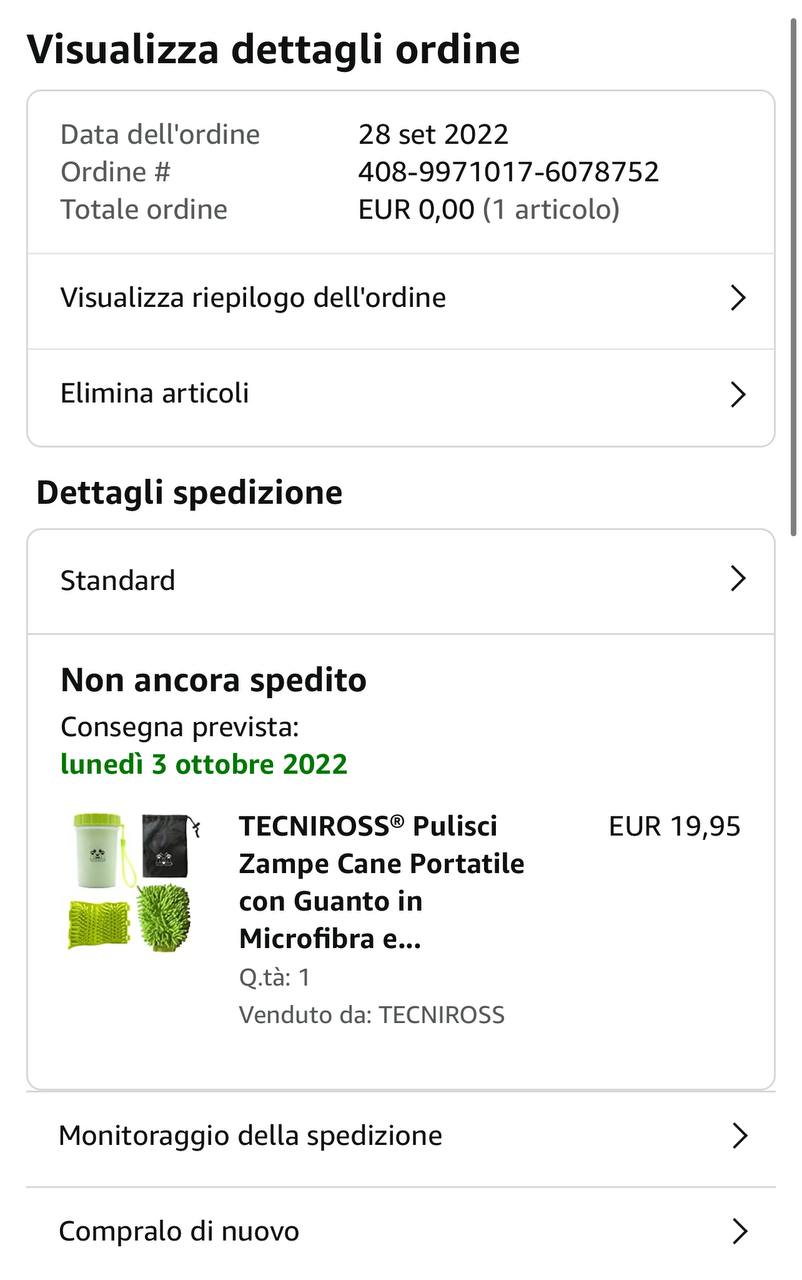The height and width of the screenshot is (1280, 802).
Task: Click chevron beside Visualizza riepilogo dell'ordine
Action: tap(738, 298)
